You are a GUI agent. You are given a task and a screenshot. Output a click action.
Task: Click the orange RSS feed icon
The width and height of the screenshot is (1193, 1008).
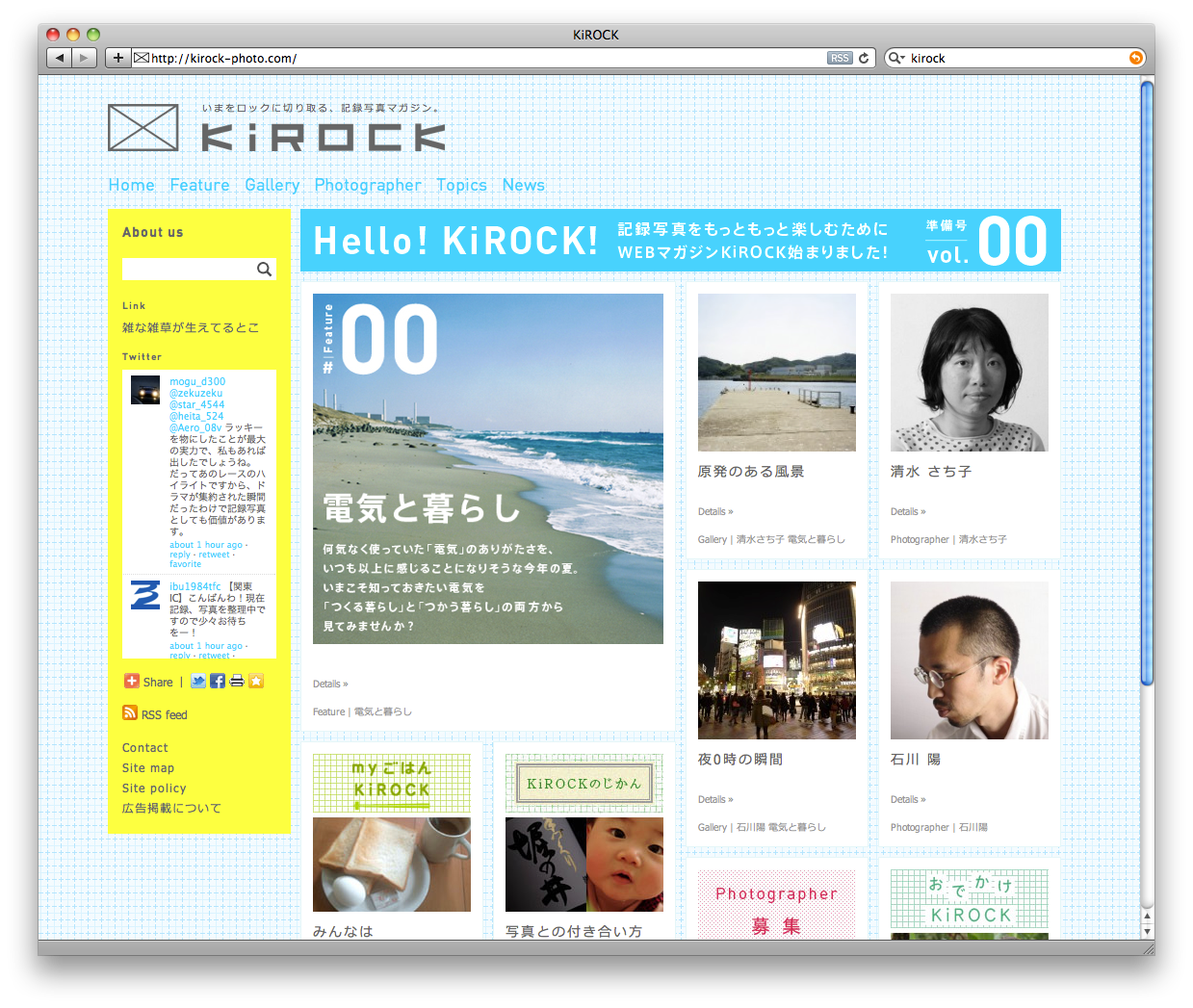click(130, 713)
